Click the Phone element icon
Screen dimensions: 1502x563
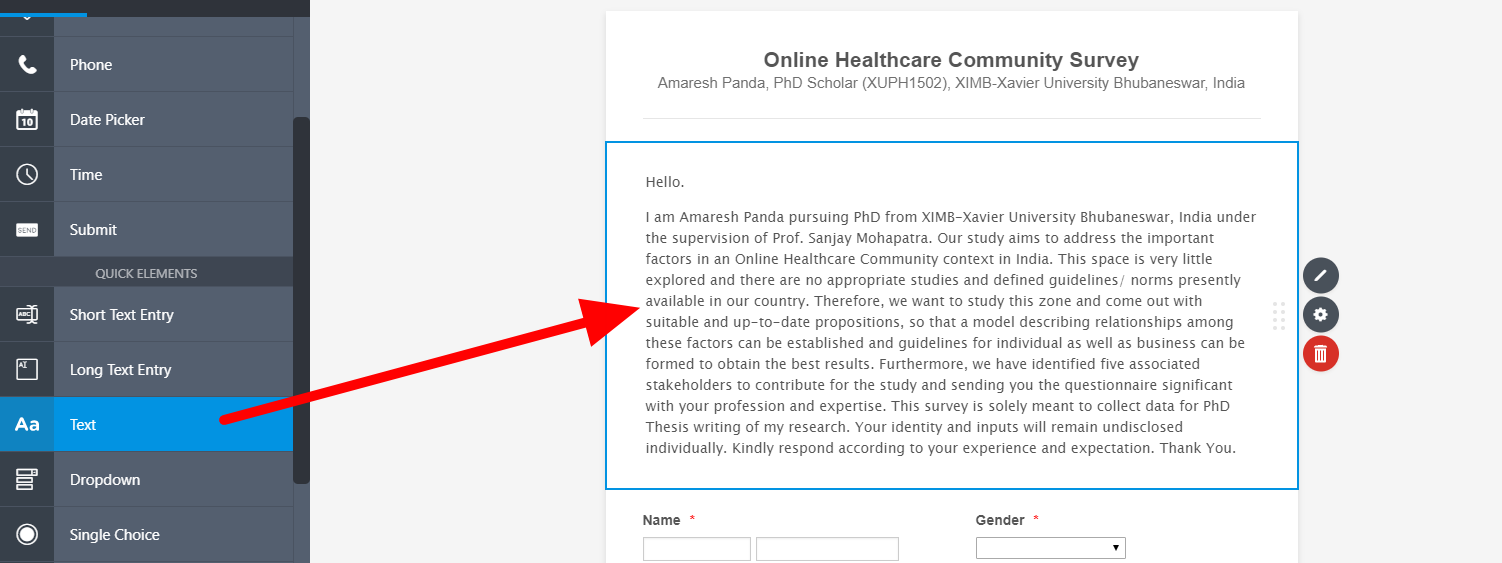tap(27, 65)
